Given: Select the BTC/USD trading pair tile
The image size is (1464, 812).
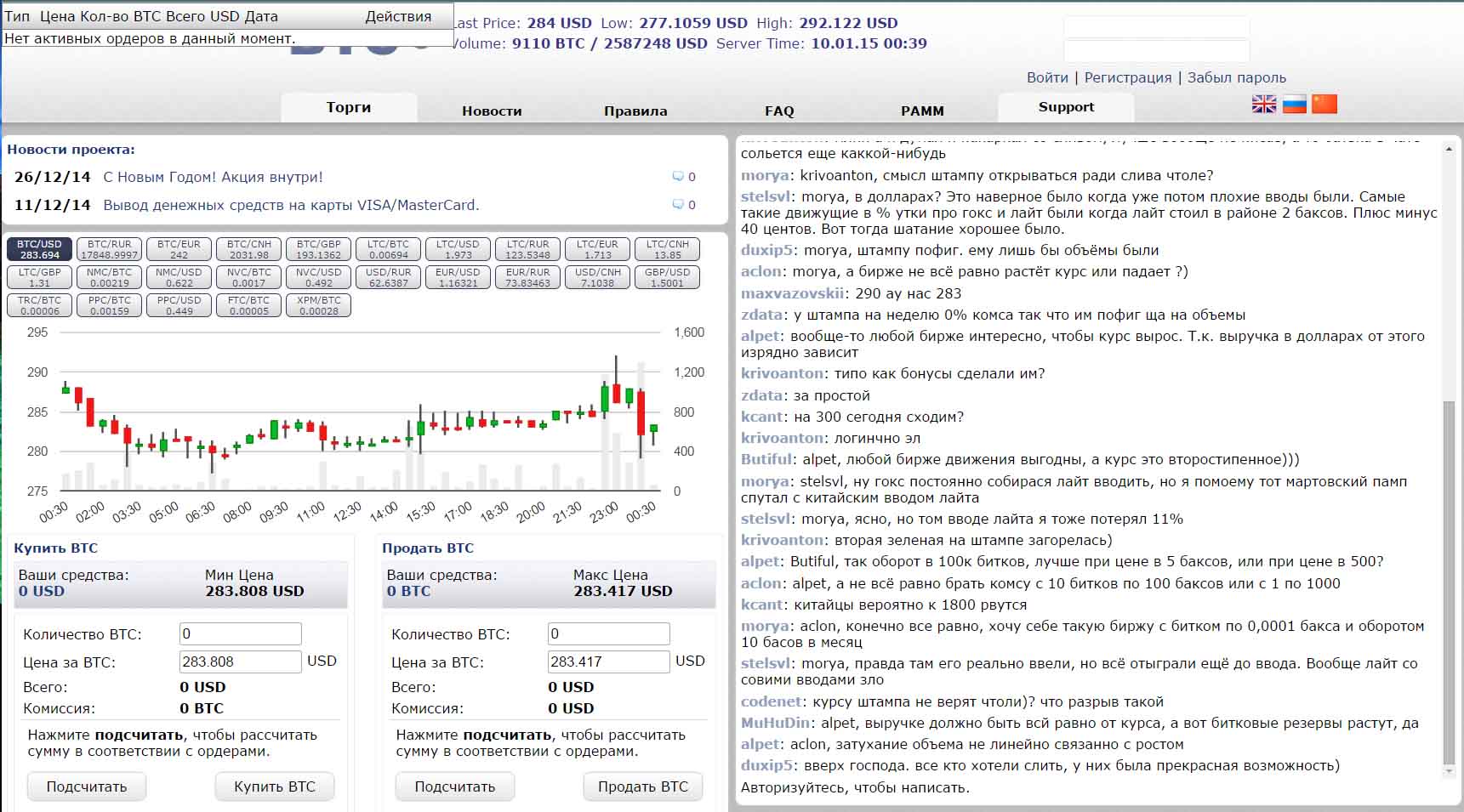Looking at the screenshot, I should [38, 247].
